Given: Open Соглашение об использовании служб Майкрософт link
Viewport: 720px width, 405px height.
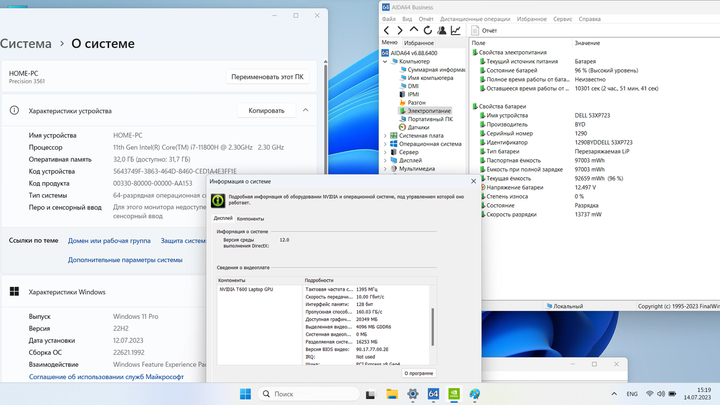Looking at the screenshot, I should coord(106,377).
